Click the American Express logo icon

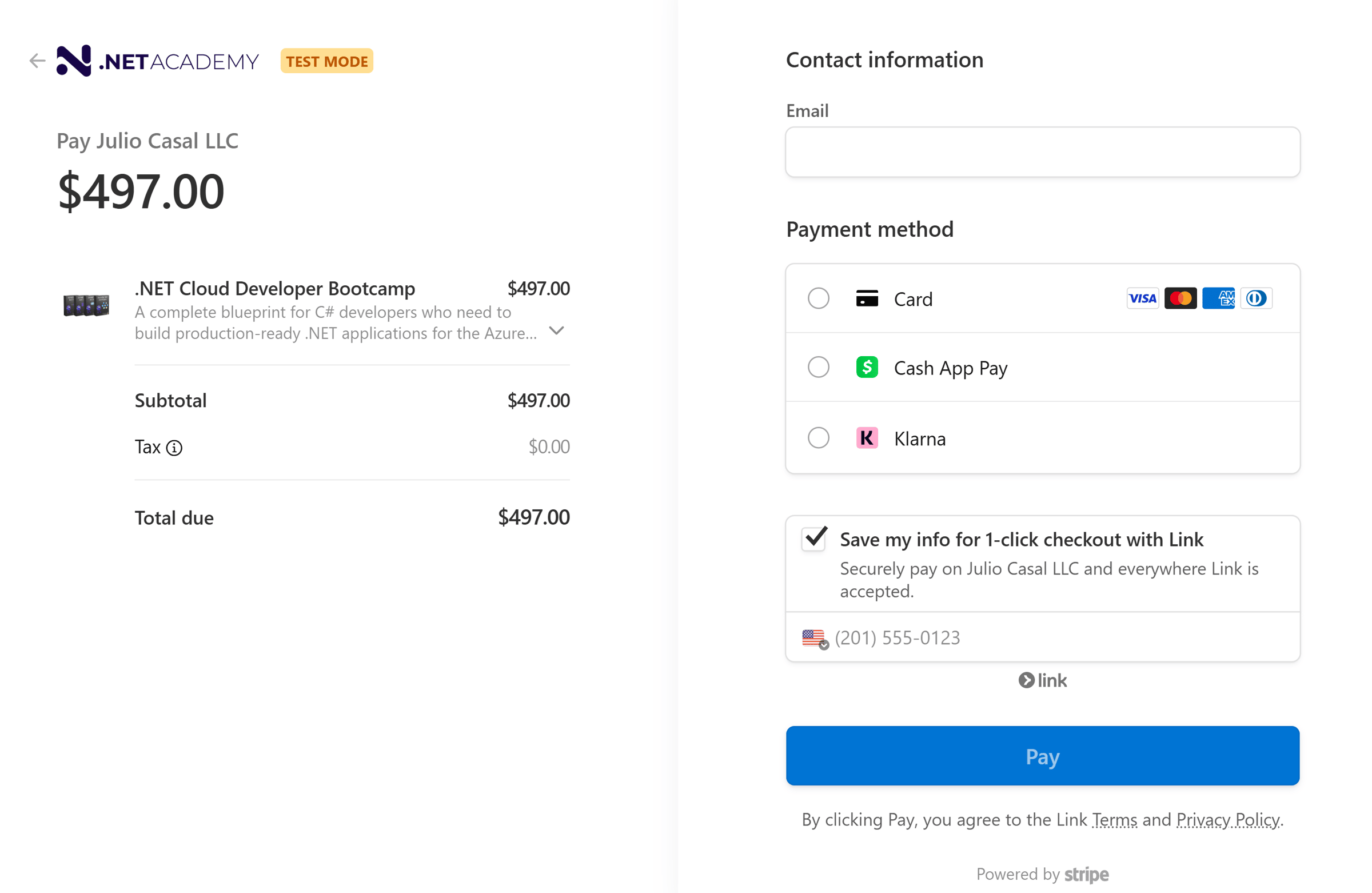point(1218,298)
